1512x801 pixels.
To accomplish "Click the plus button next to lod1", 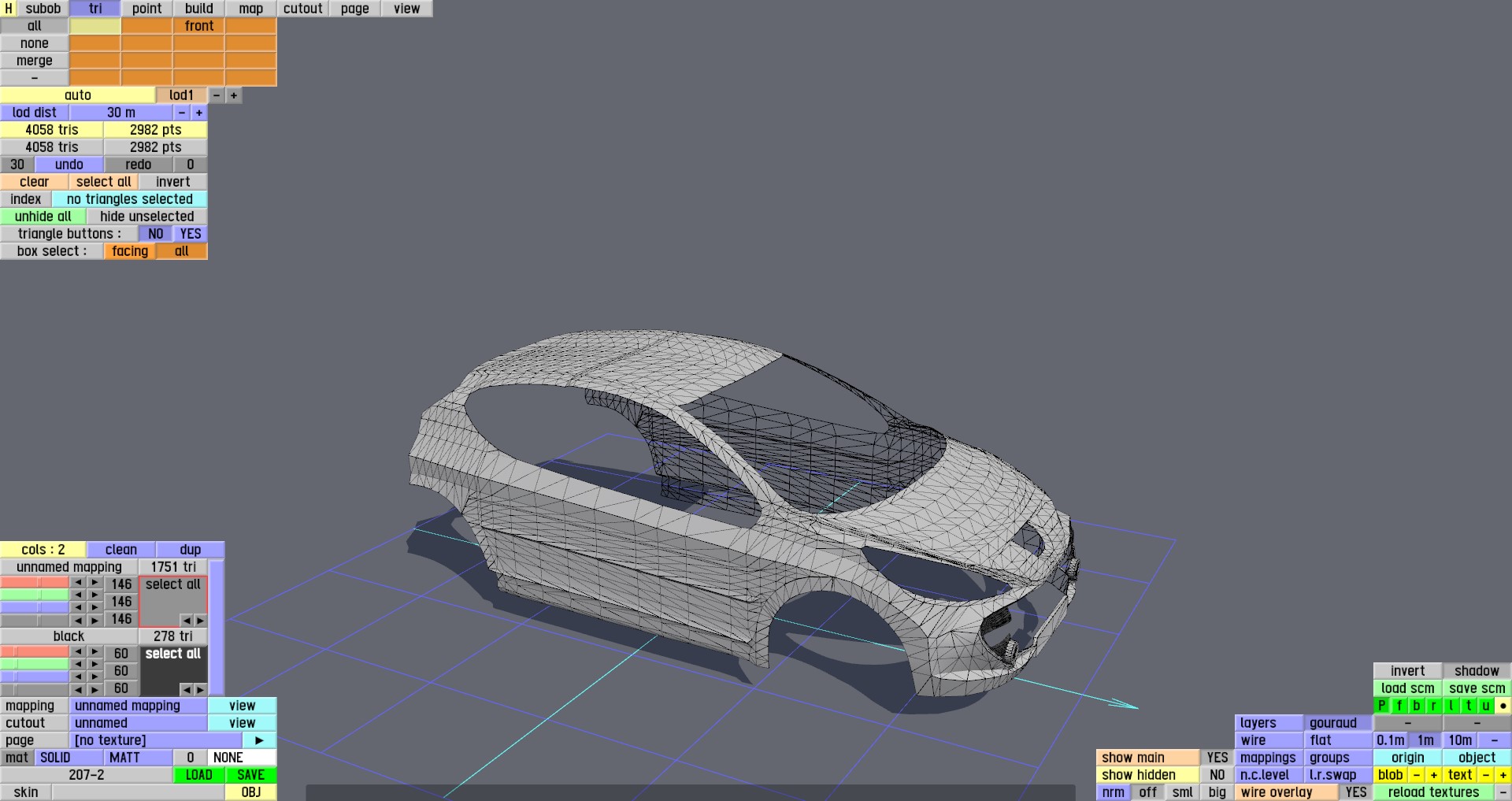I will (x=233, y=95).
